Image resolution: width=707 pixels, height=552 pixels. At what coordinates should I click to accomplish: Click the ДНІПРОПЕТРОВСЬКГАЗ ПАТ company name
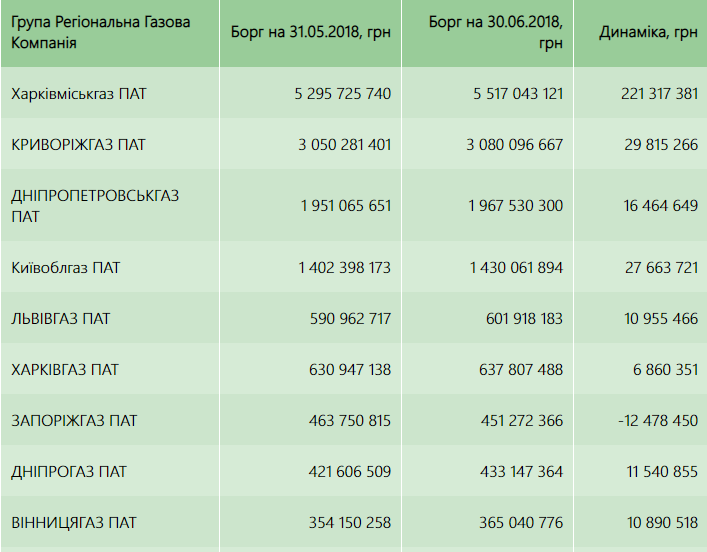(95, 206)
